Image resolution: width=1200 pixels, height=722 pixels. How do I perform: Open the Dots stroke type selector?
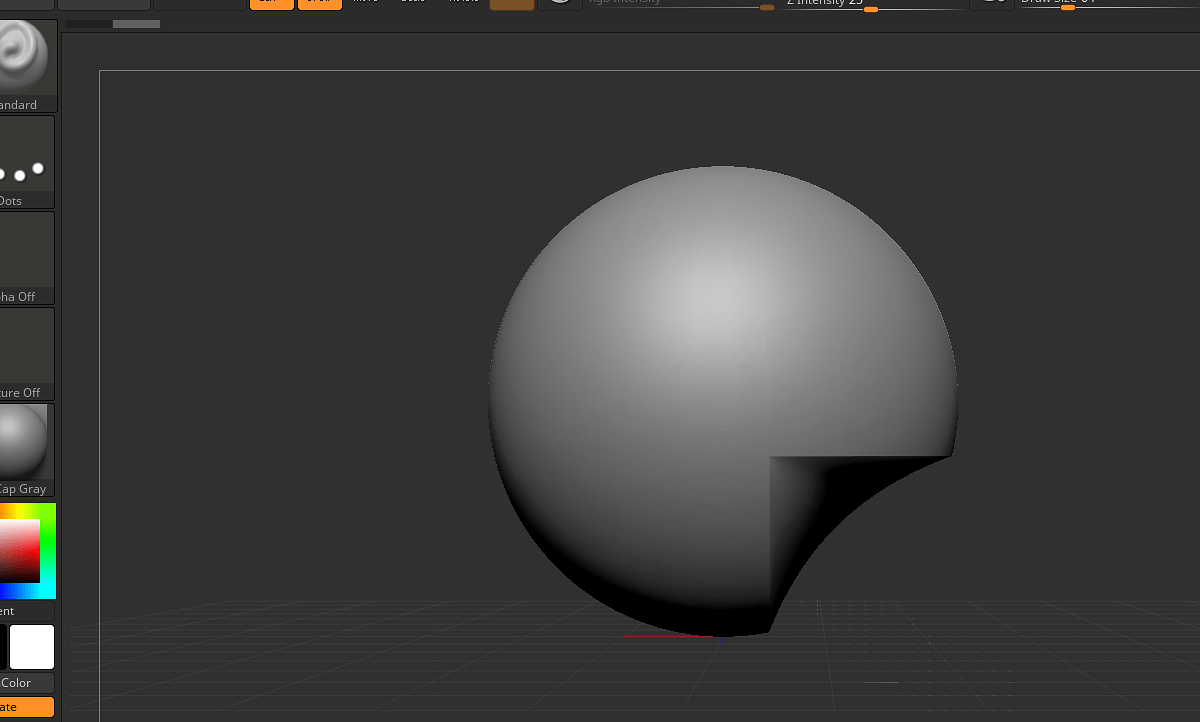pos(26,162)
